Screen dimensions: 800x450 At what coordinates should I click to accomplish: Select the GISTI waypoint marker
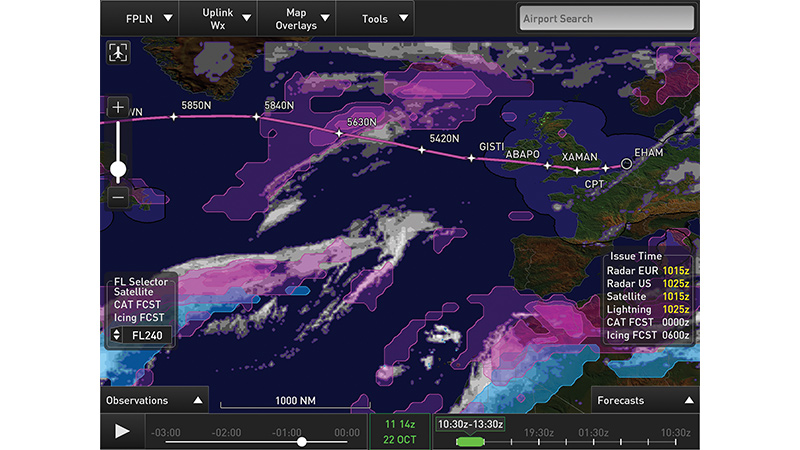point(471,158)
